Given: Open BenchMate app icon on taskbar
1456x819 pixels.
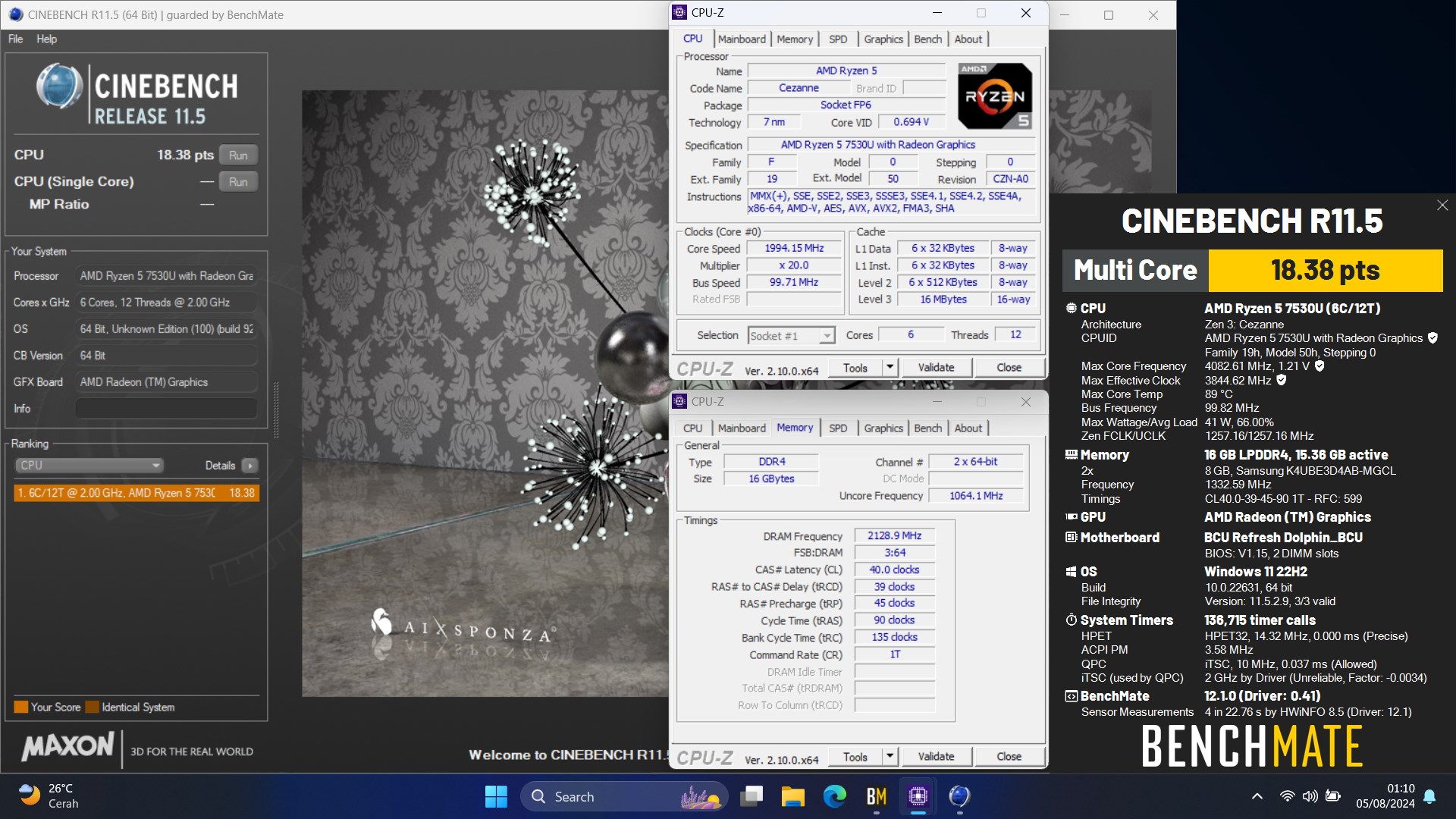Looking at the screenshot, I should point(876,796).
